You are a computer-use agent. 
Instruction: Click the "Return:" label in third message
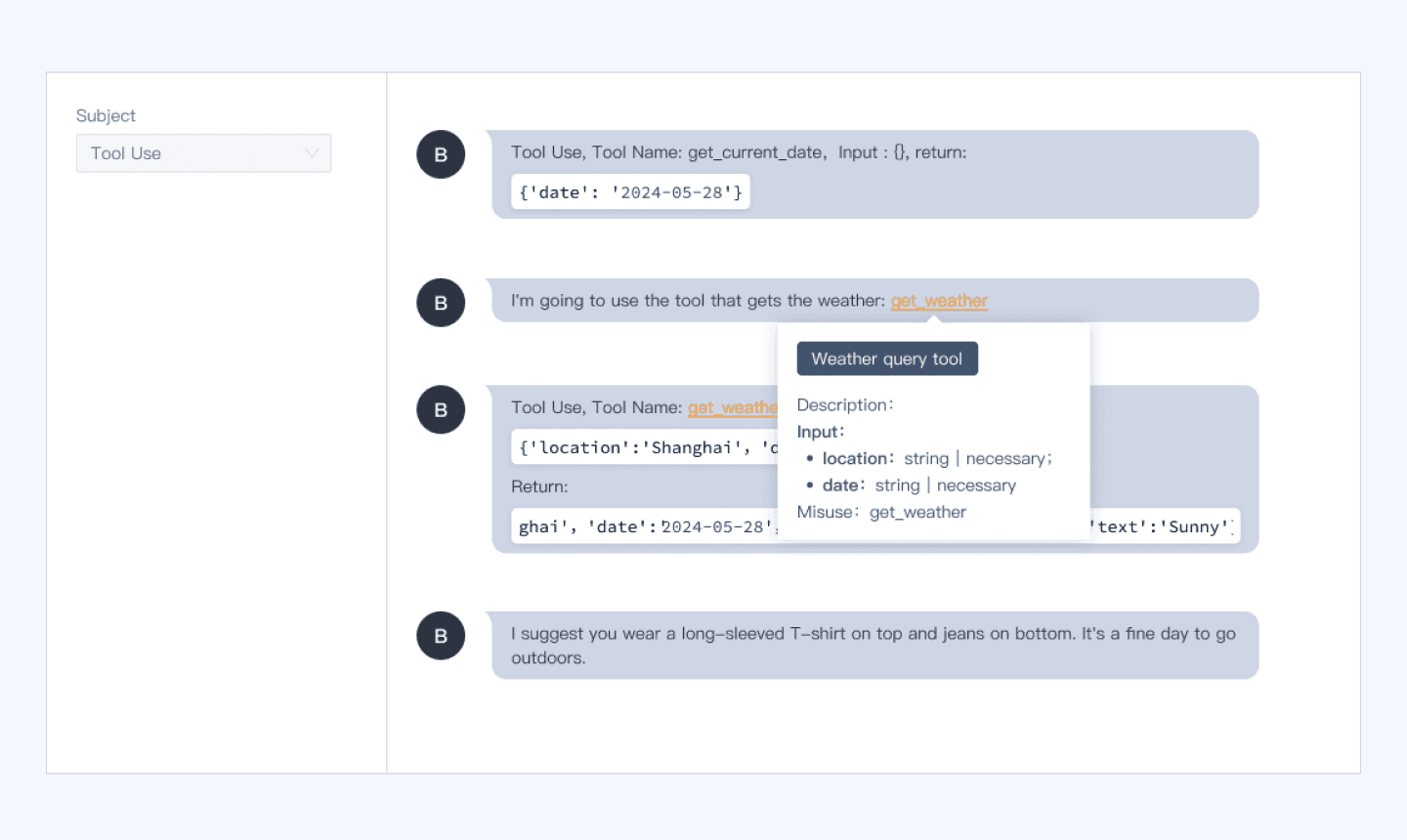tap(539, 486)
